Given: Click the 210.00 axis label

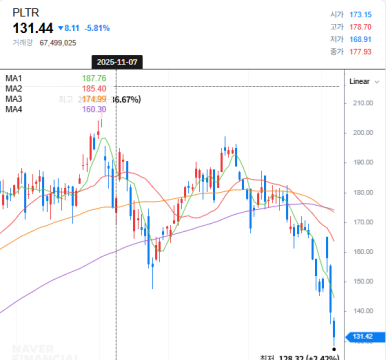Looking at the screenshot, I should tap(363, 103).
